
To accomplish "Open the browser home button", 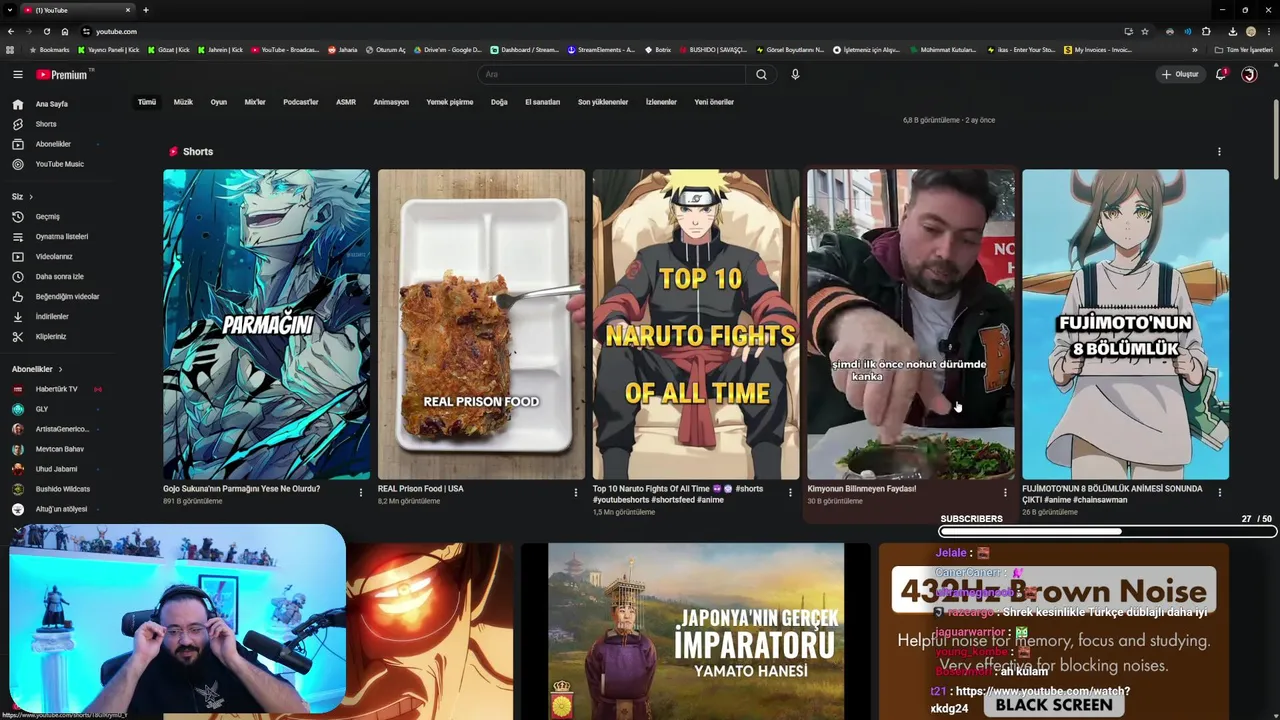I will pyautogui.click(x=65, y=31).
